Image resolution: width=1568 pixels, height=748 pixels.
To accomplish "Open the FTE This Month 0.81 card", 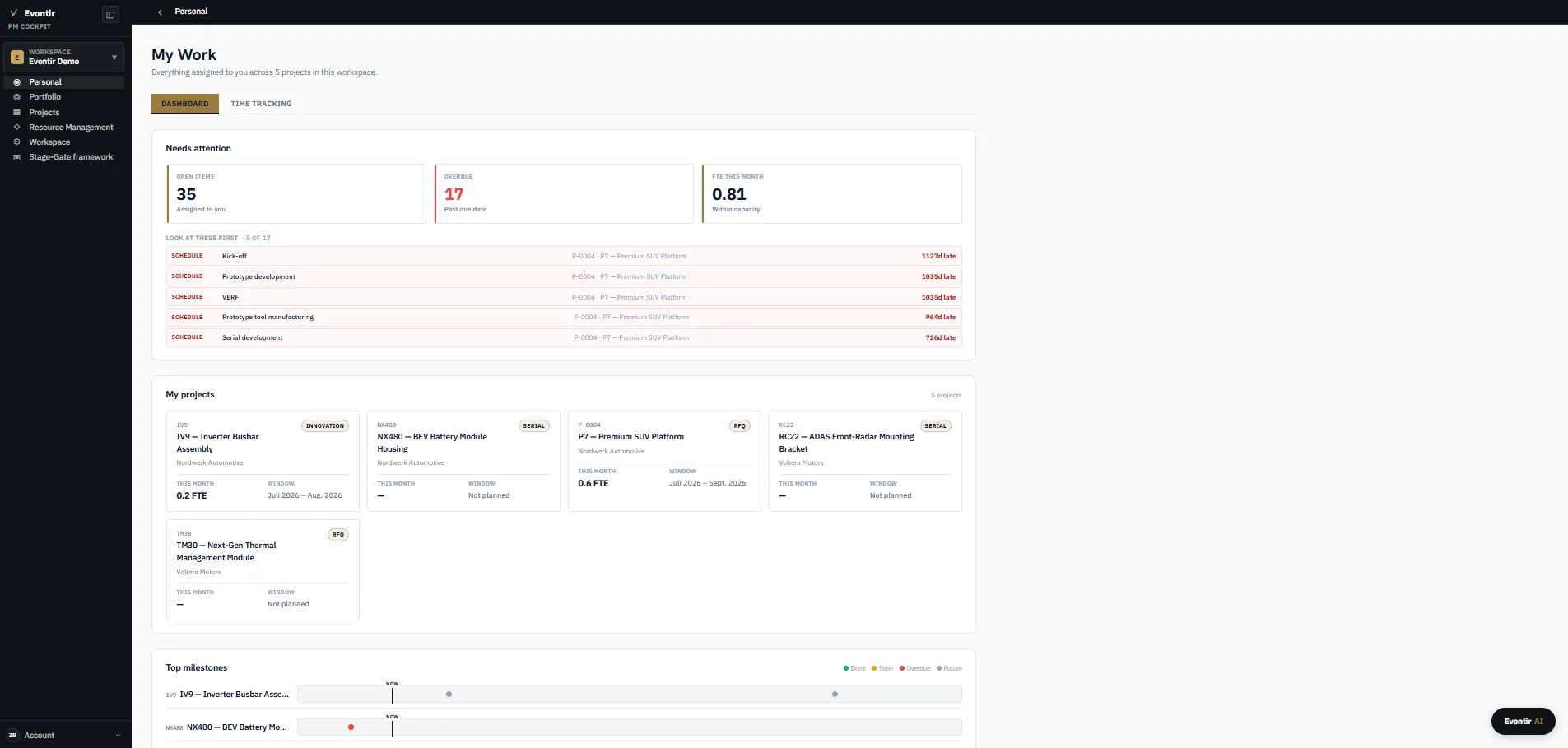I will click(831, 193).
